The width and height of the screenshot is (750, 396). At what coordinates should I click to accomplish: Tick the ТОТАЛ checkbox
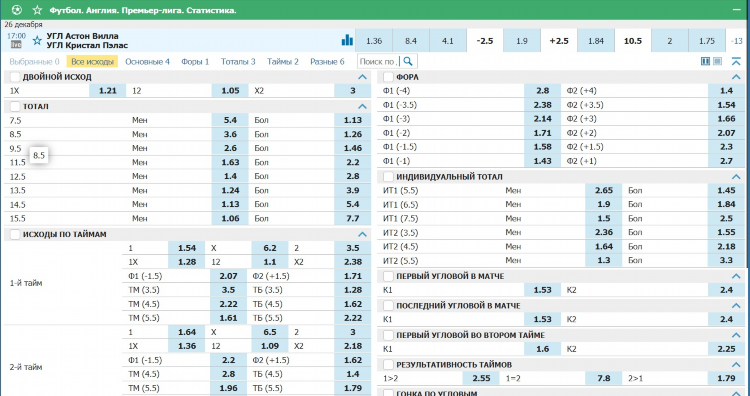pyautogui.click(x=15, y=106)
